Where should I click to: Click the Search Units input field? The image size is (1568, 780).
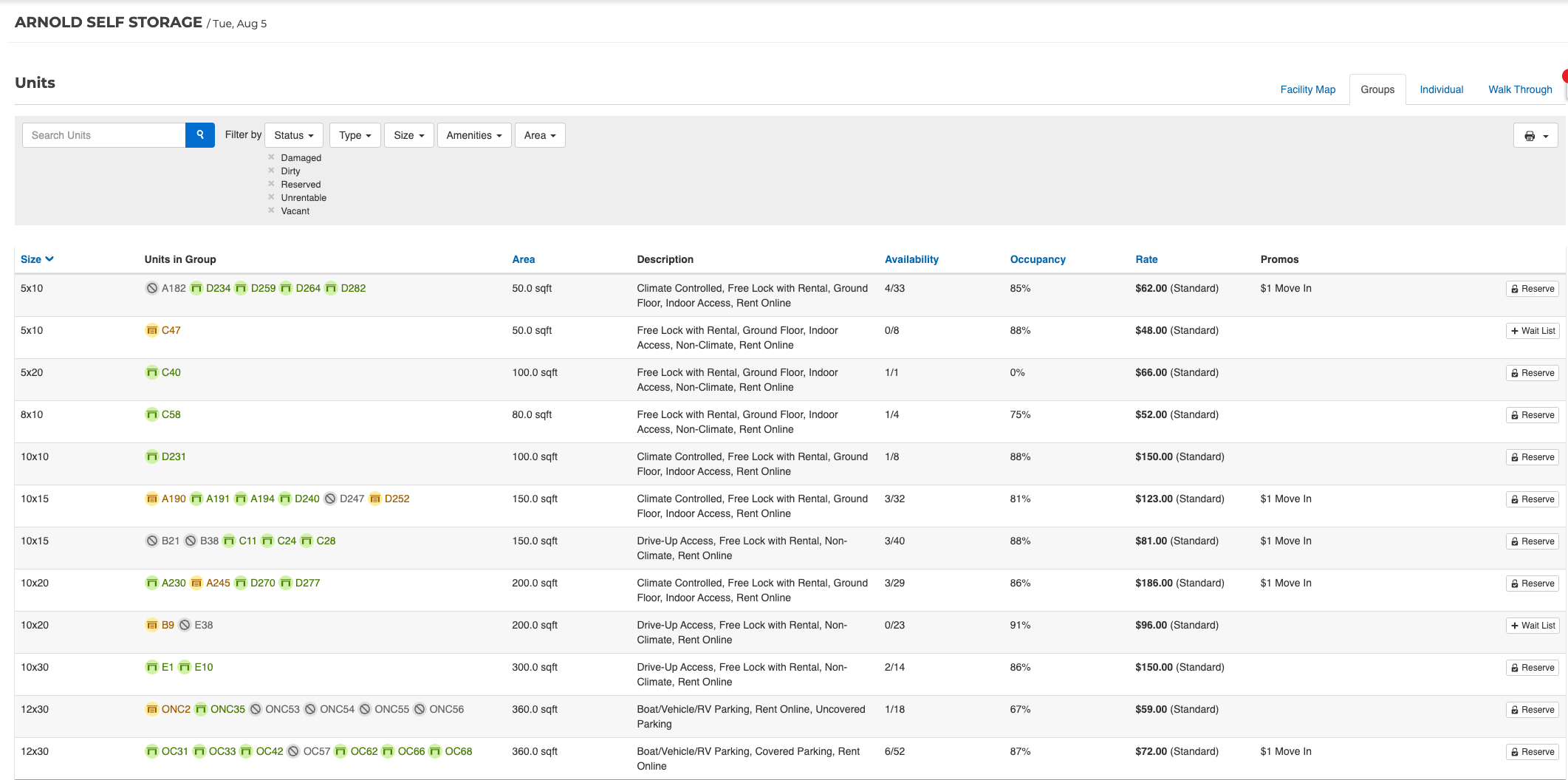click(x=104, y=135)
